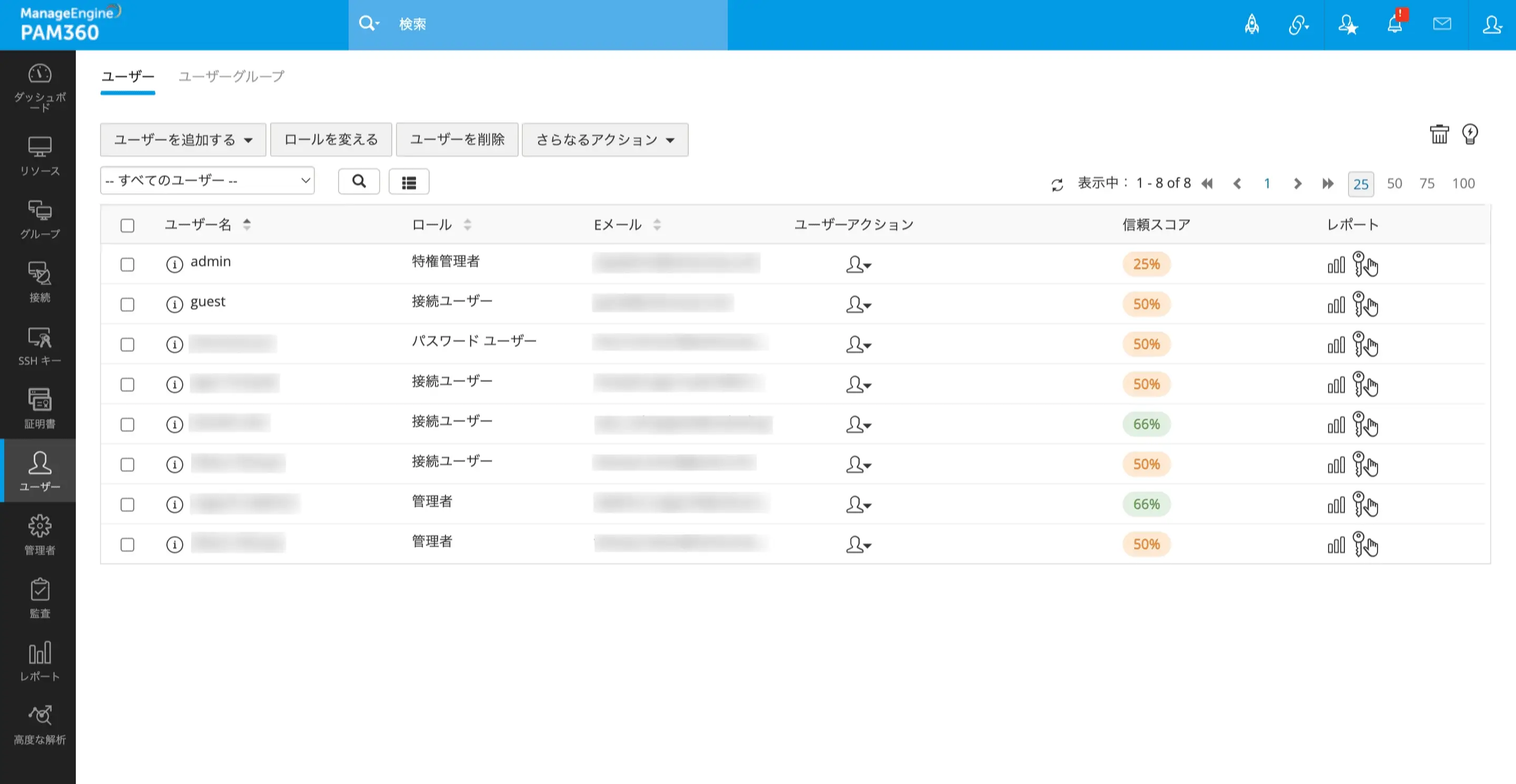Open the SSH キー sidebar section
This screenshot has width=1516, height=784.
[x=39, y=346]
